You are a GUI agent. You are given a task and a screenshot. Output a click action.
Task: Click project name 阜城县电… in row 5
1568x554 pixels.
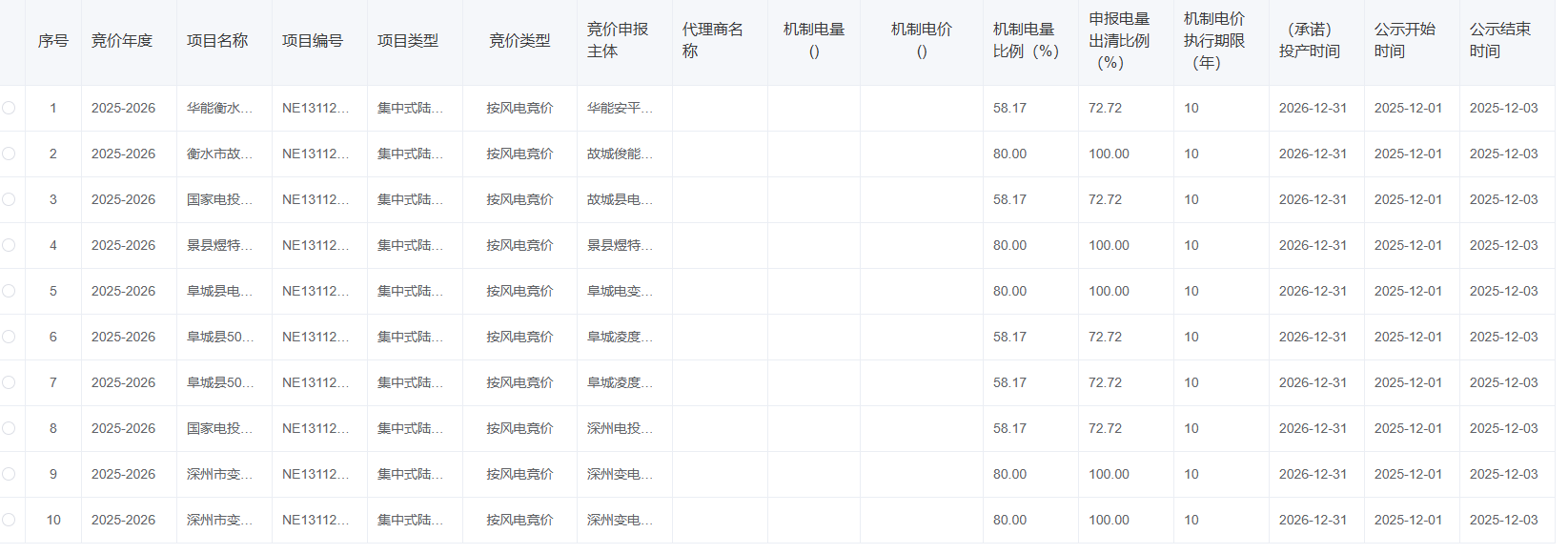click(x=219, y=291)
